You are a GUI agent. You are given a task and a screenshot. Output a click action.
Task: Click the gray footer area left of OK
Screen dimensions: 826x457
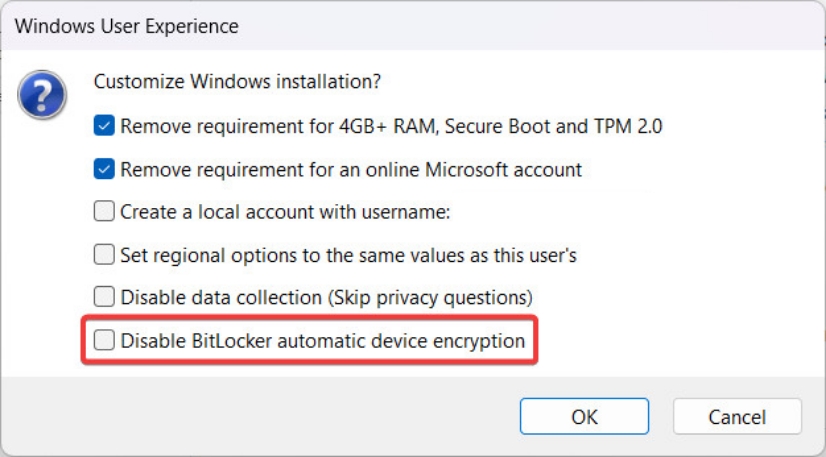pyautogui.click(x=258, y=416)
